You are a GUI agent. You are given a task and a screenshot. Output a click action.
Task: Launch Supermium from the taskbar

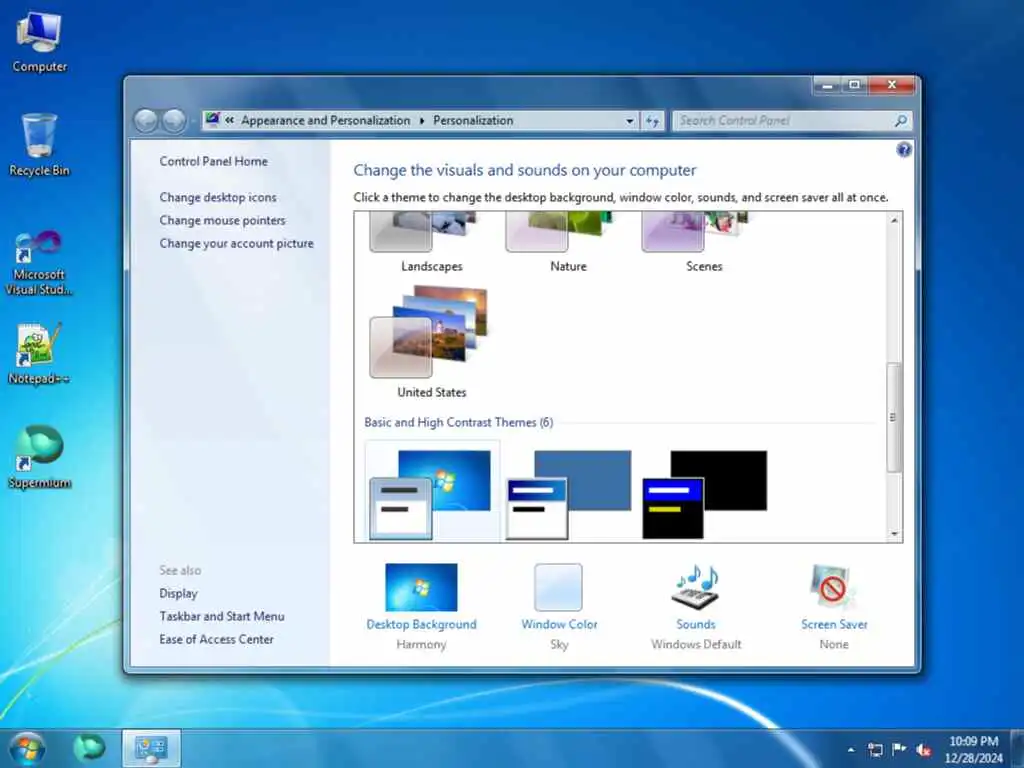[x=89, y=748]
